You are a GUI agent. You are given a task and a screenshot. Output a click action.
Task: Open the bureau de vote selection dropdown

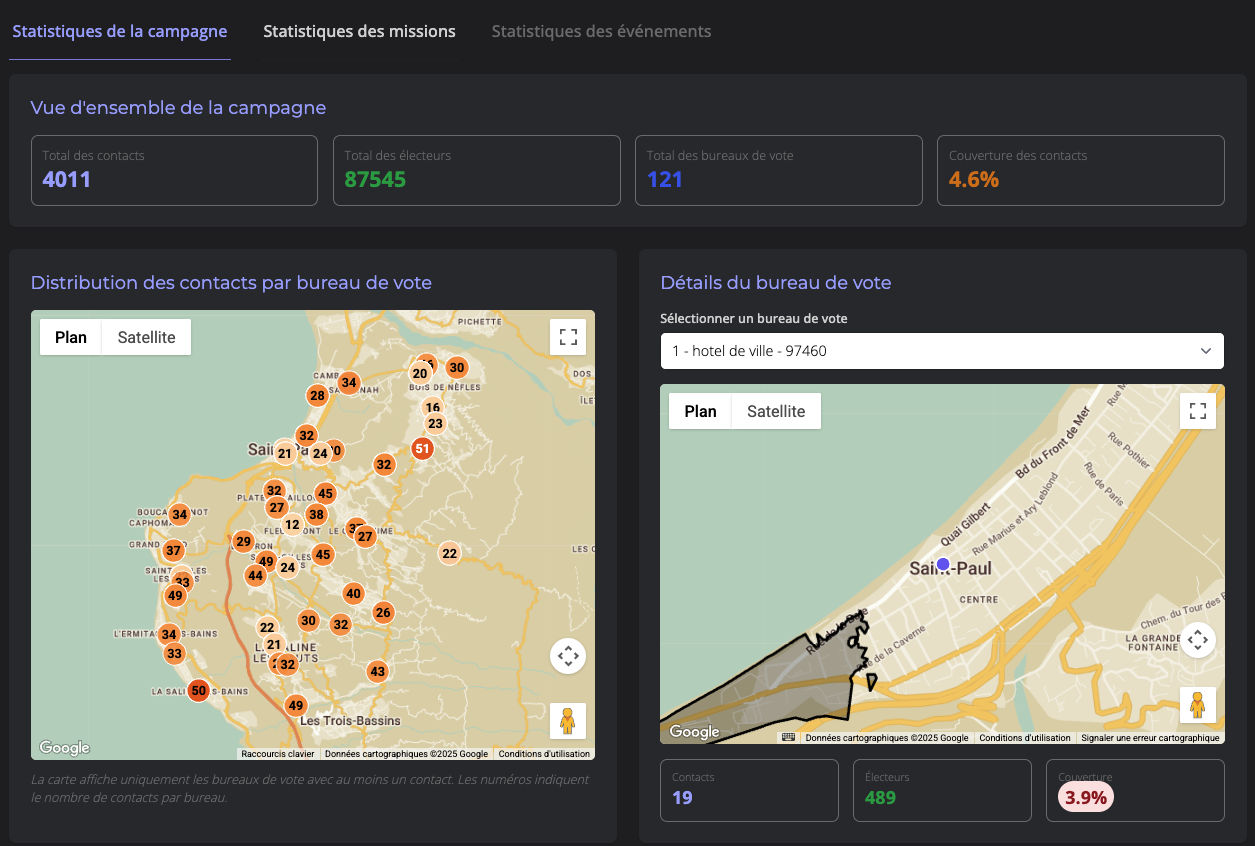pos(941,351)
